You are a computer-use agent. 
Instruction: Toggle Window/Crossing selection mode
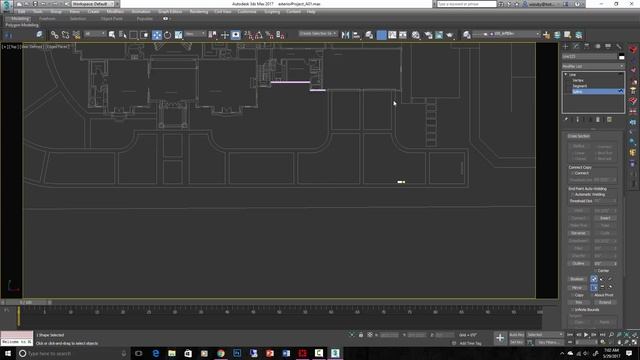coord(144,35)
